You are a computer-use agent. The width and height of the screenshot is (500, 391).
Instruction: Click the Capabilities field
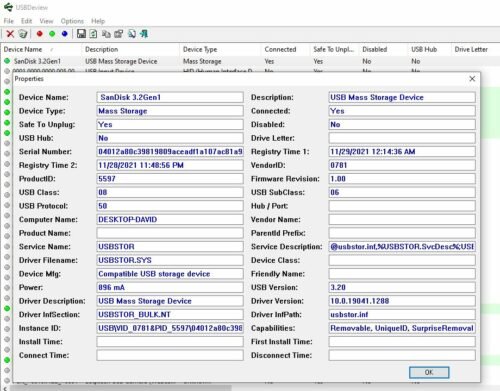pos(402,328)
